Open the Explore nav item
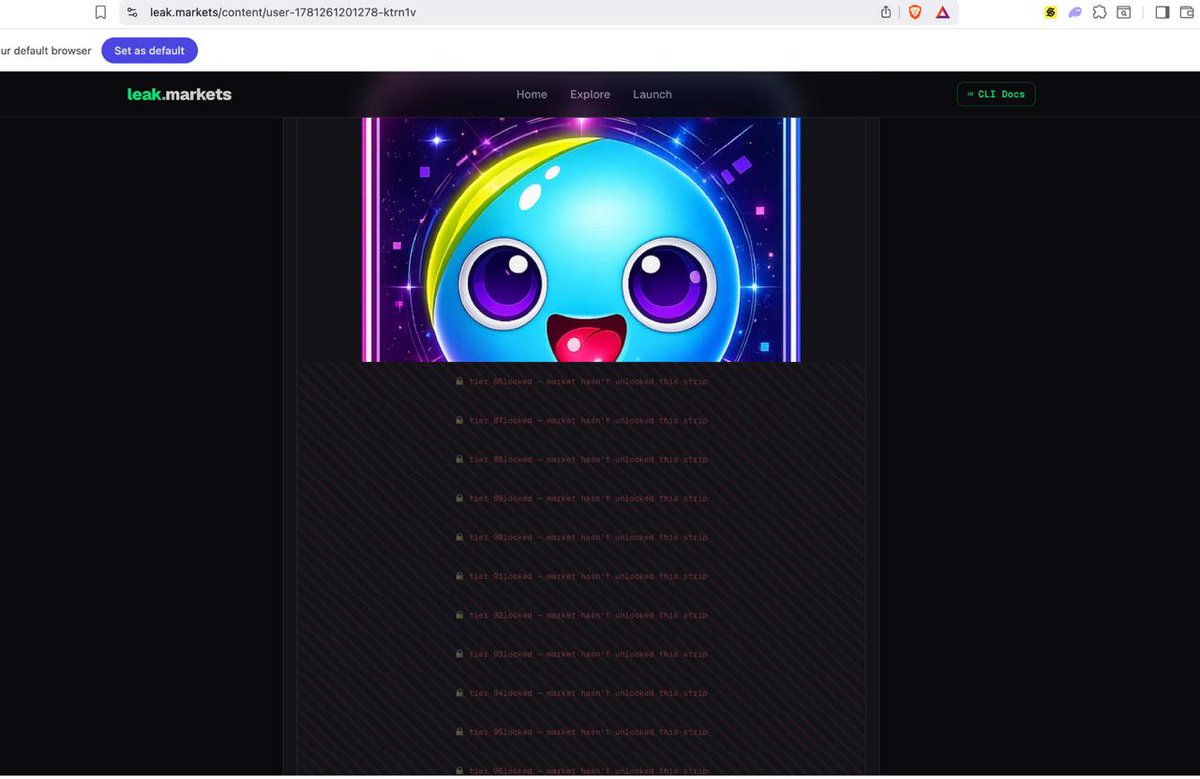Screen dimensions: 1200x779 590,94
